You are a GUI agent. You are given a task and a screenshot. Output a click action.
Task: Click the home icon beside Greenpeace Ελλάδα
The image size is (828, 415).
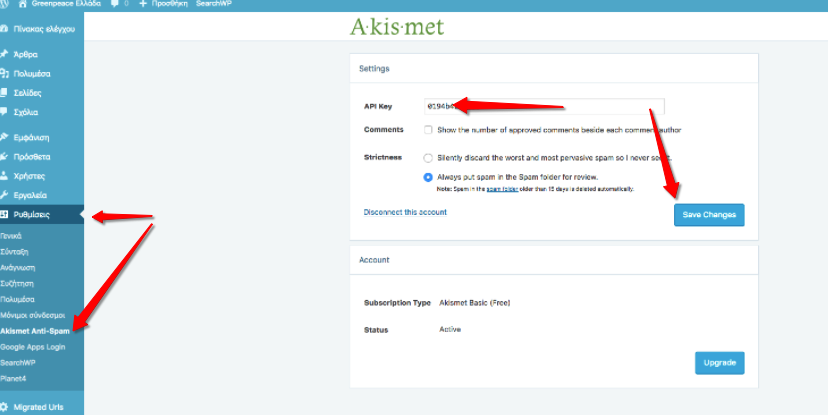click(23, 4)
